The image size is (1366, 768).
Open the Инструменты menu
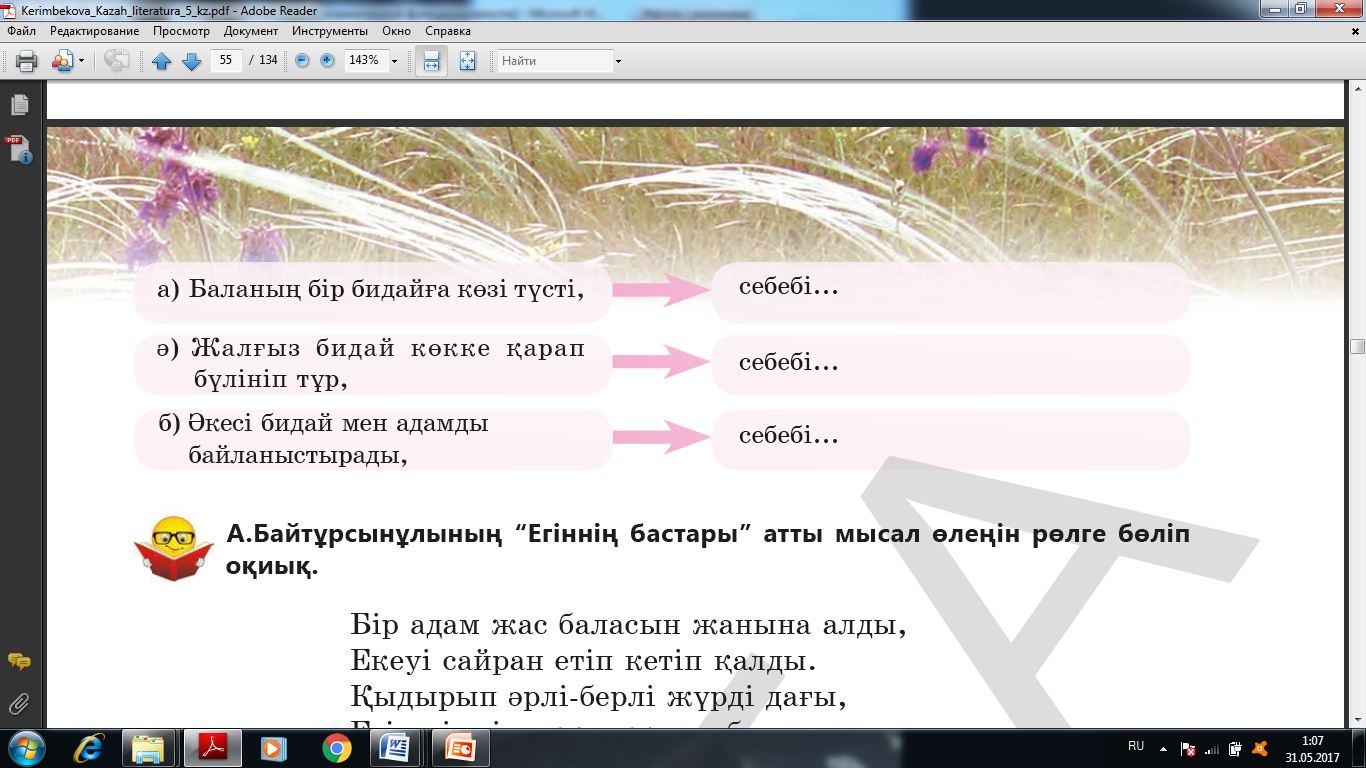coord(330,31)
